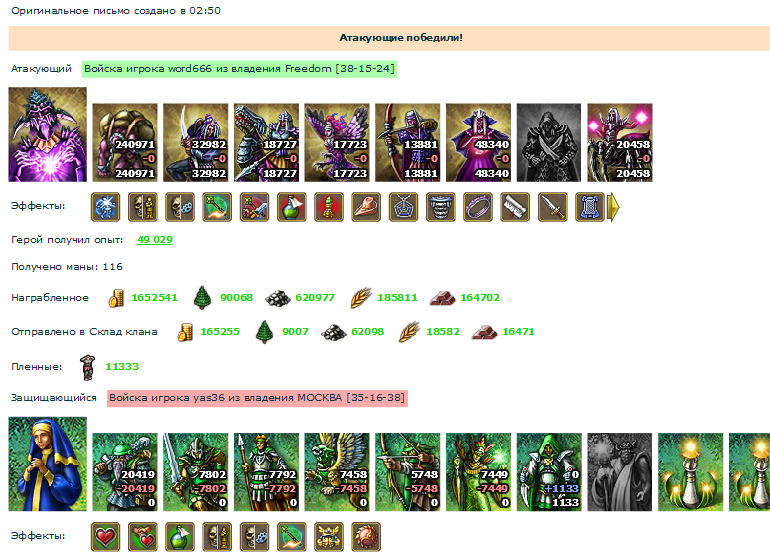
Task: Click the prisoner icon beside 11333
Action: point(87,367)
